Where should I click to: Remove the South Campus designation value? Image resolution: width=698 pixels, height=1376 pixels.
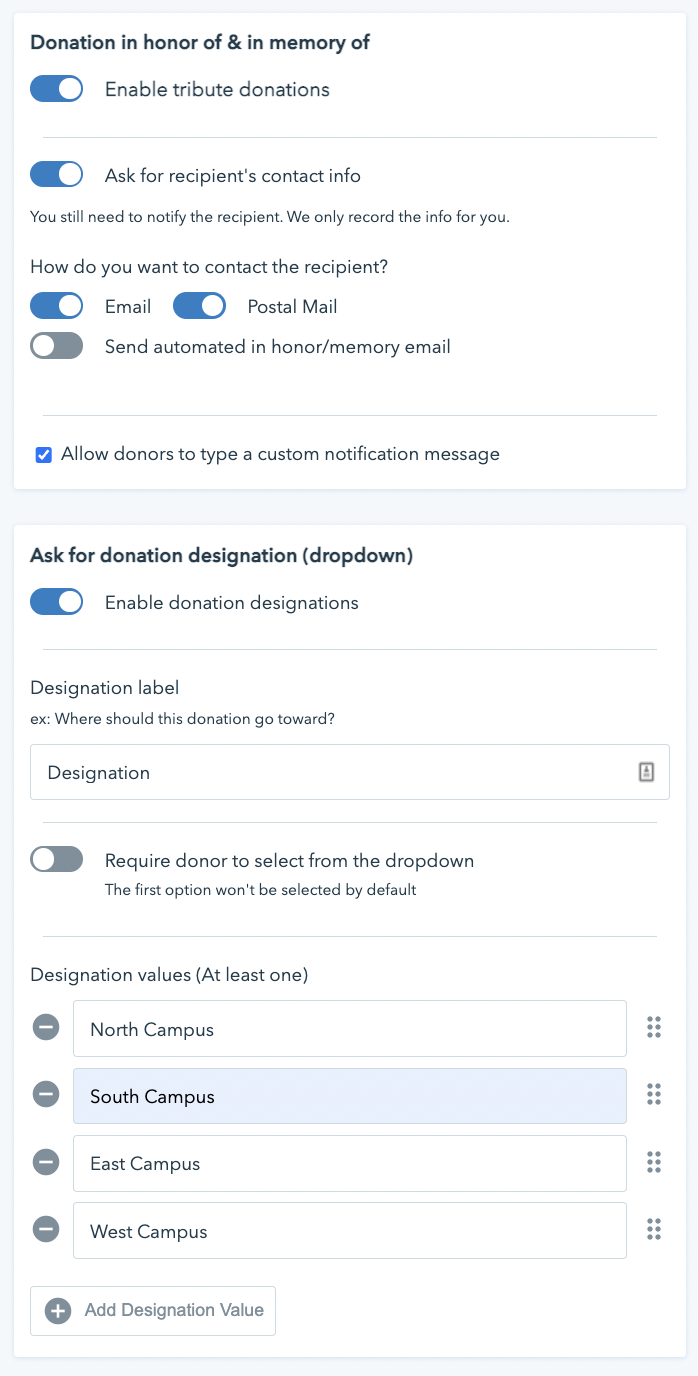point(46,1095)
